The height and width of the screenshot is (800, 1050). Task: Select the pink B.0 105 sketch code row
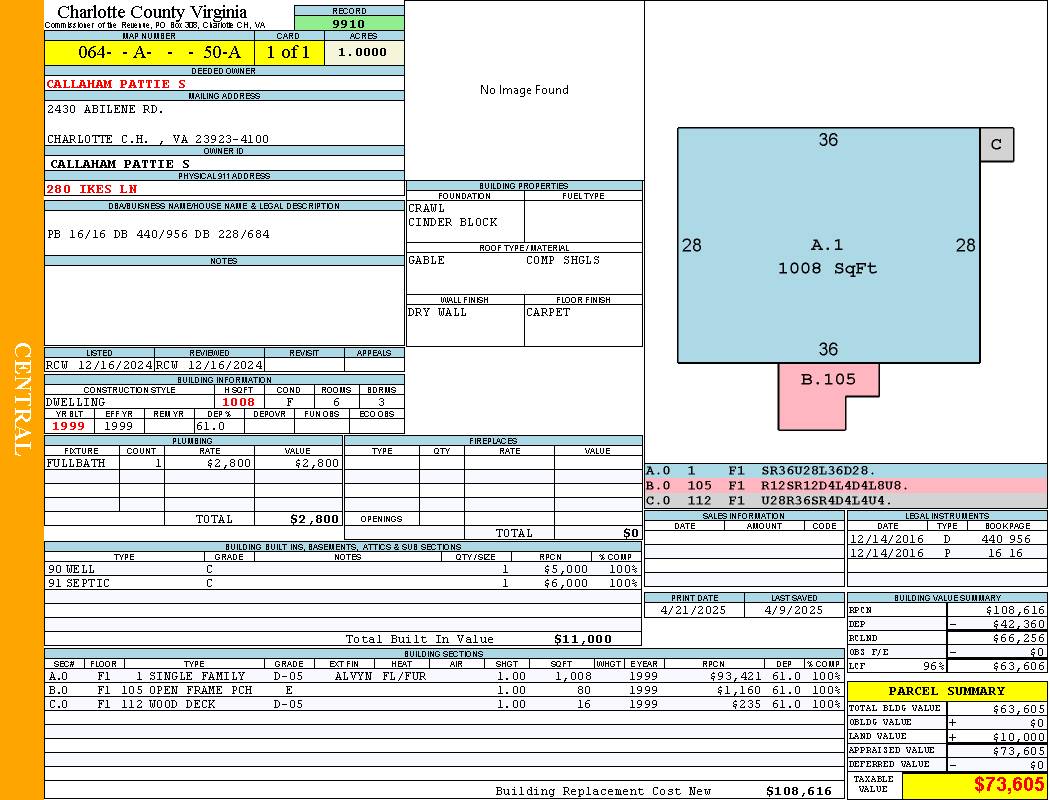click(845, 486)
